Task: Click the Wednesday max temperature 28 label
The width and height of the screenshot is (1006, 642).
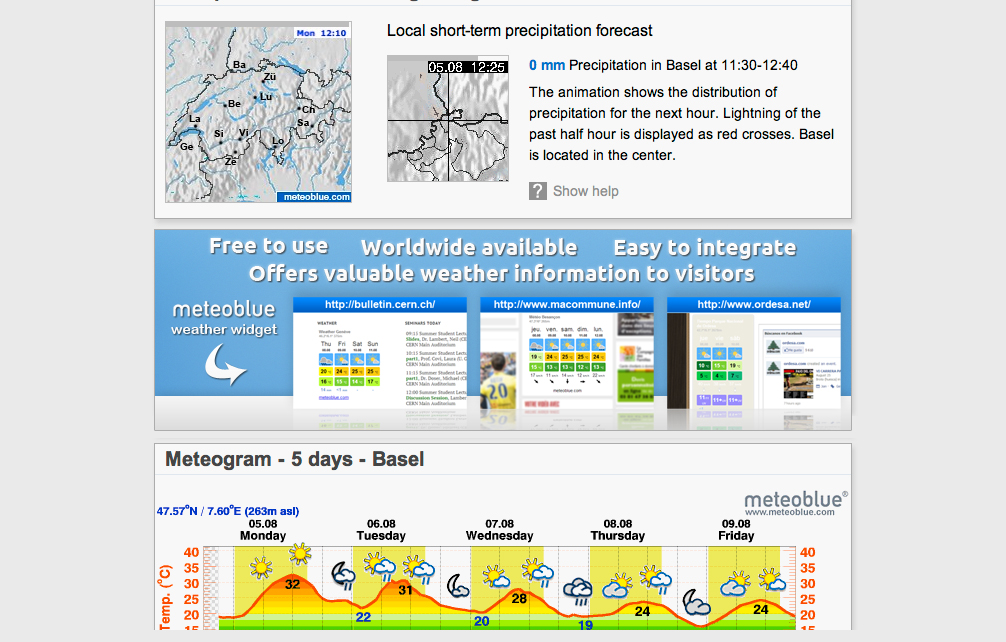Action: point(519,598)
